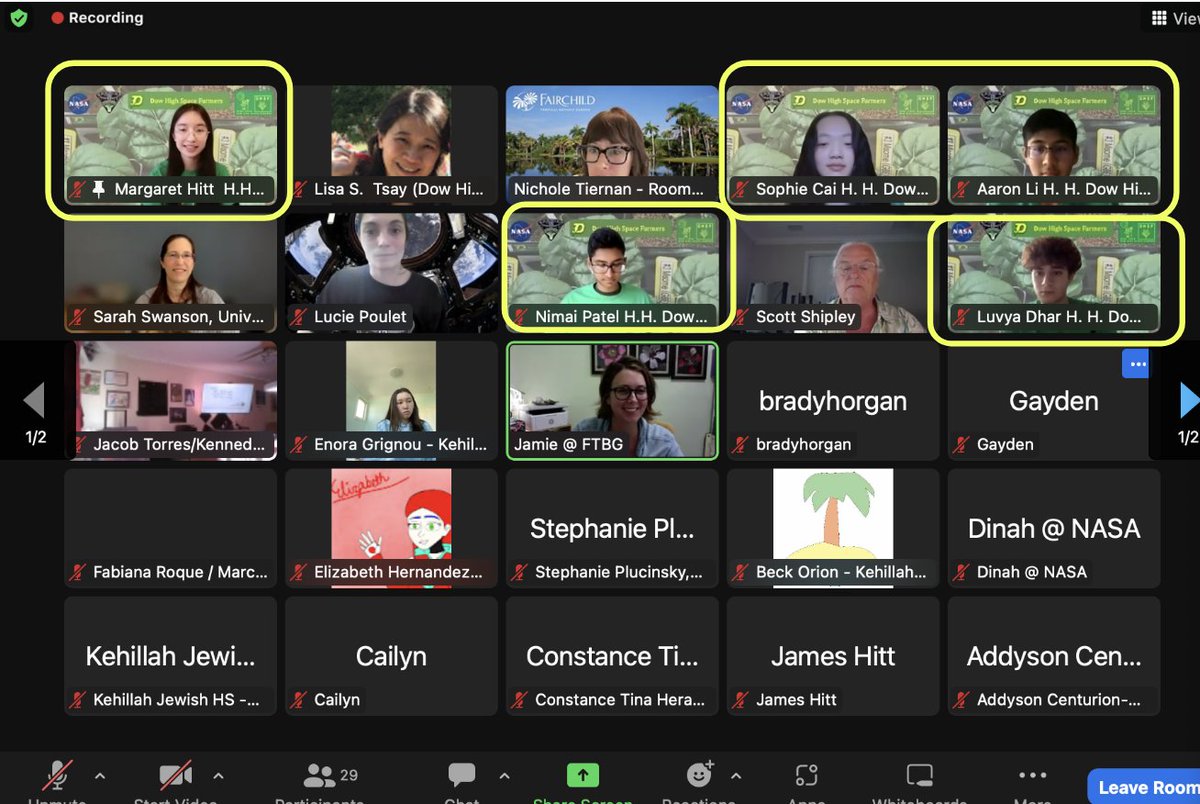Click muted mic icon beside Lucie Poulet
Viewport: 1200px width, 804px height.
pos(300,316)
